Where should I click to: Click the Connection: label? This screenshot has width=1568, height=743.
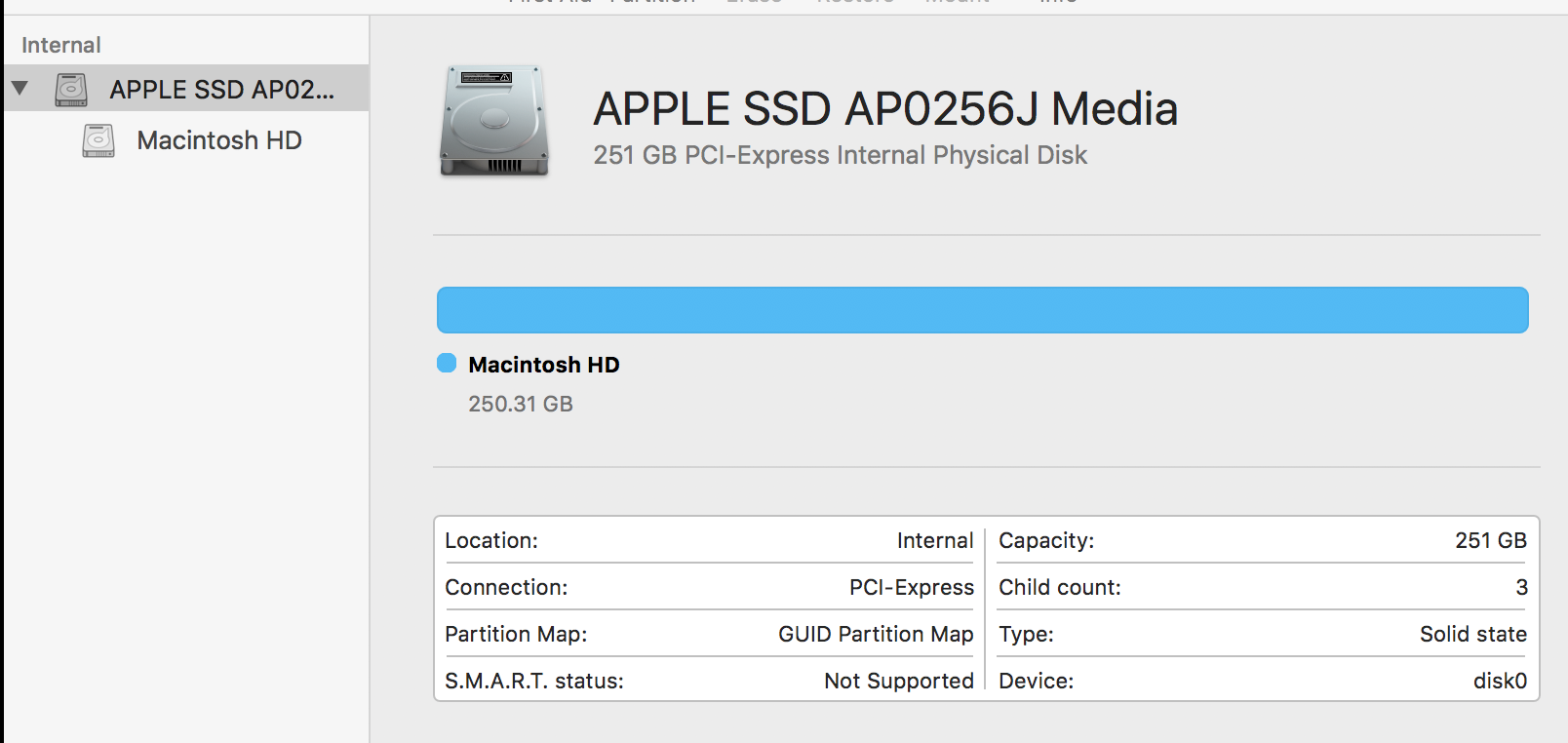(506, 587)
